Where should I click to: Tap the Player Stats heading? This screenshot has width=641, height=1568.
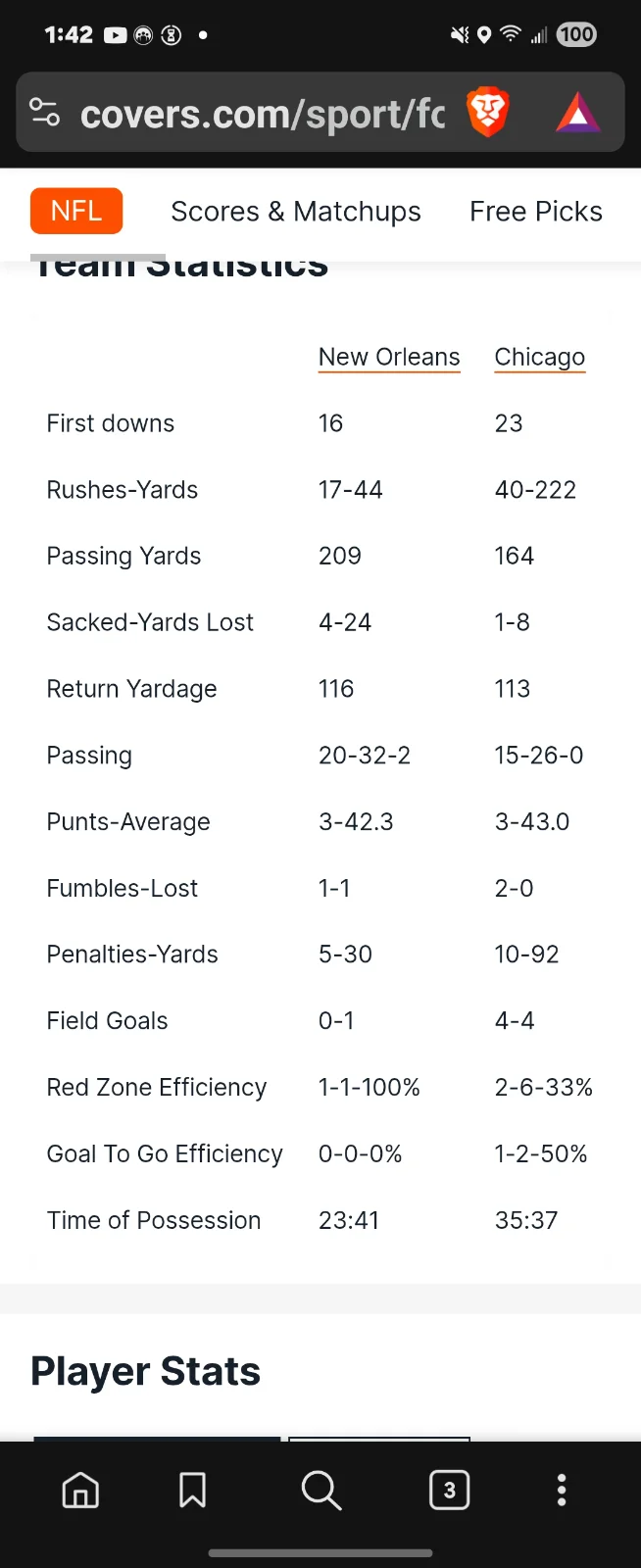146,1371
